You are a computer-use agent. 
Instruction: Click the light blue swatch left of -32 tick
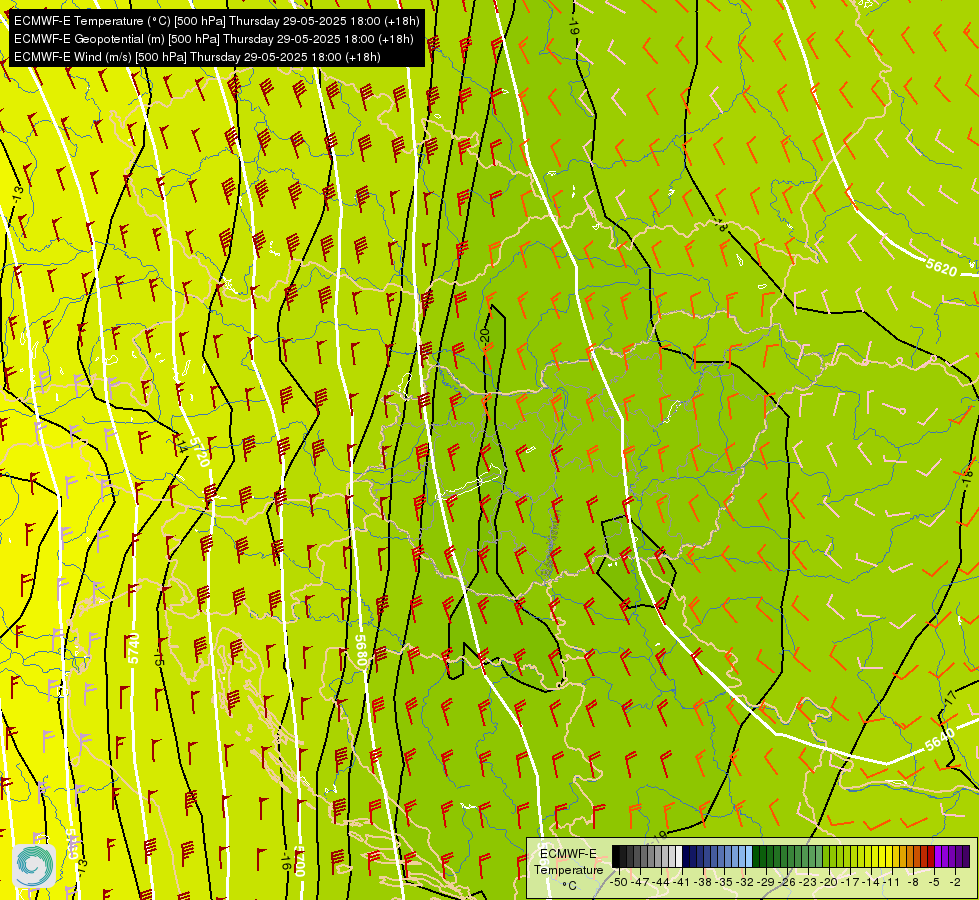point(742,856)
